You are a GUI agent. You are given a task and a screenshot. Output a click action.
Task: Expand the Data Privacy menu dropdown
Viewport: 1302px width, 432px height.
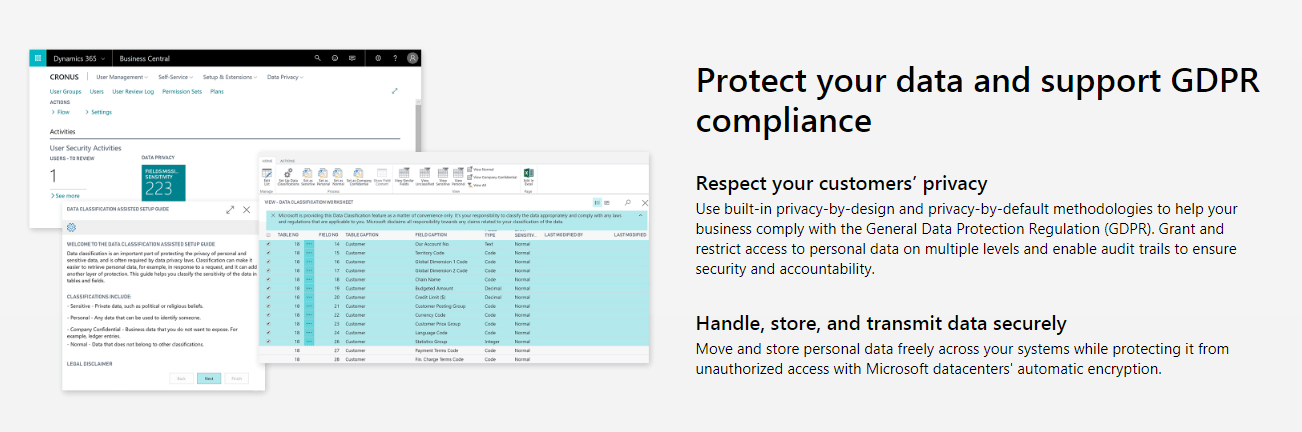coord(285,77)
